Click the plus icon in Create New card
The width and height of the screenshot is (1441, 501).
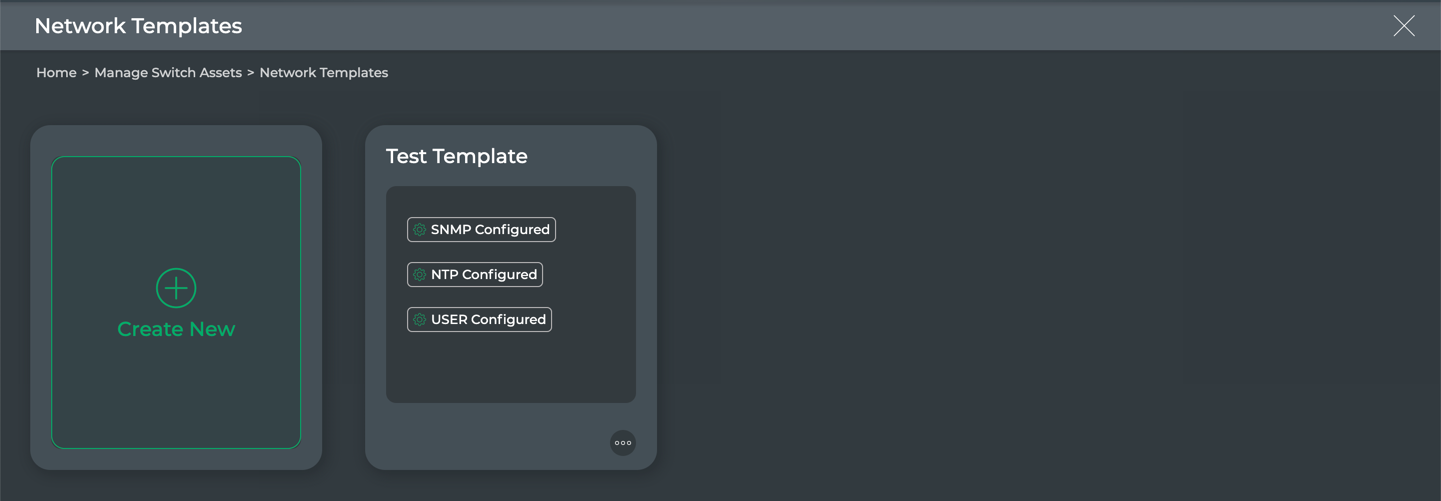tap(176, 288)
